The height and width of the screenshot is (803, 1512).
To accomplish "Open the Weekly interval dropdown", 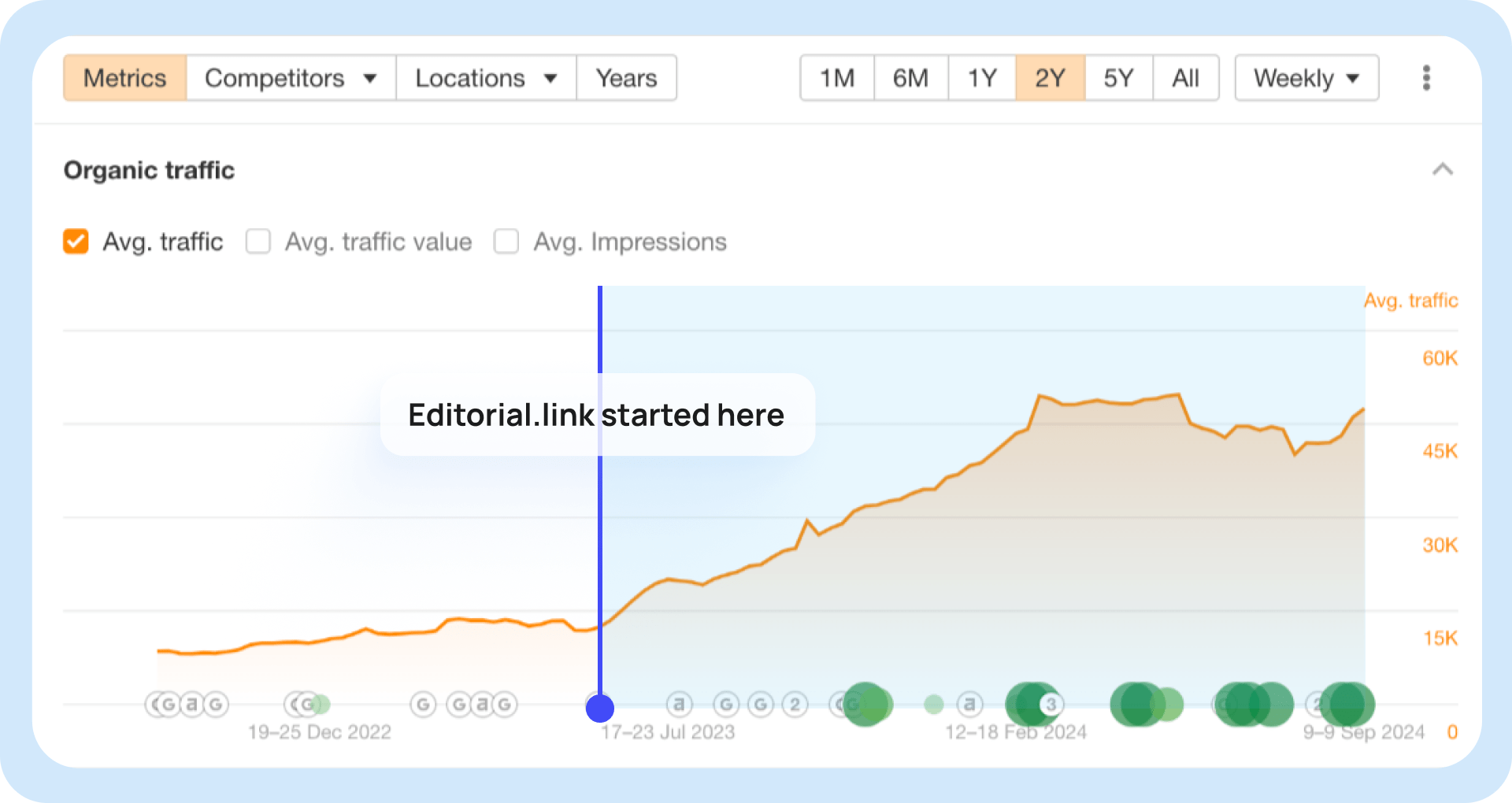I will 1307,78.
